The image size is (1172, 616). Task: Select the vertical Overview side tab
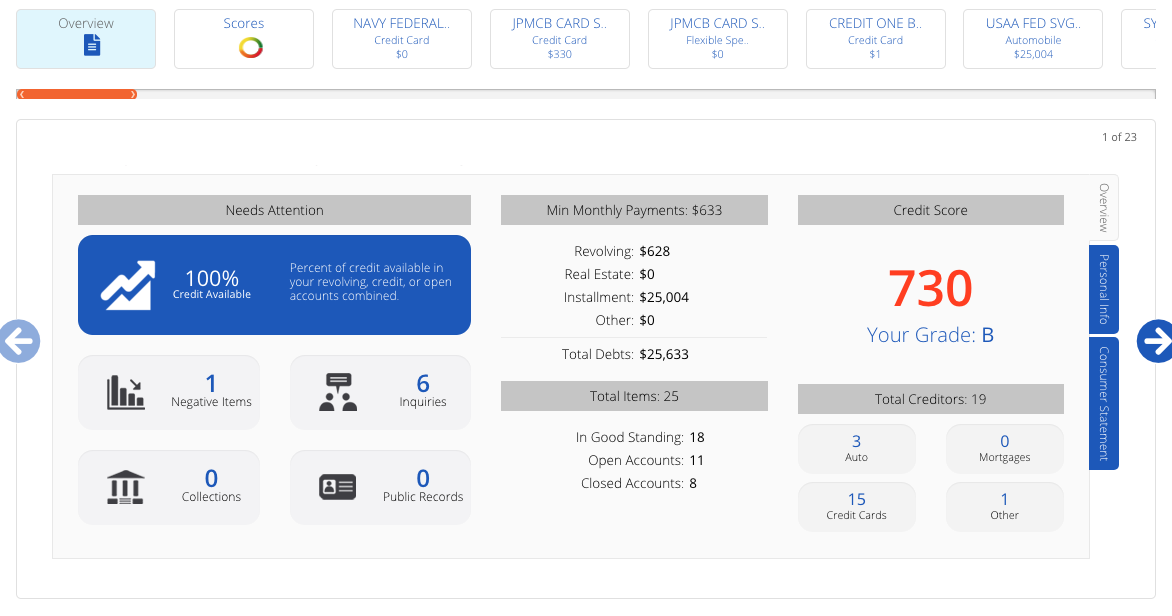coord(1104,208)
